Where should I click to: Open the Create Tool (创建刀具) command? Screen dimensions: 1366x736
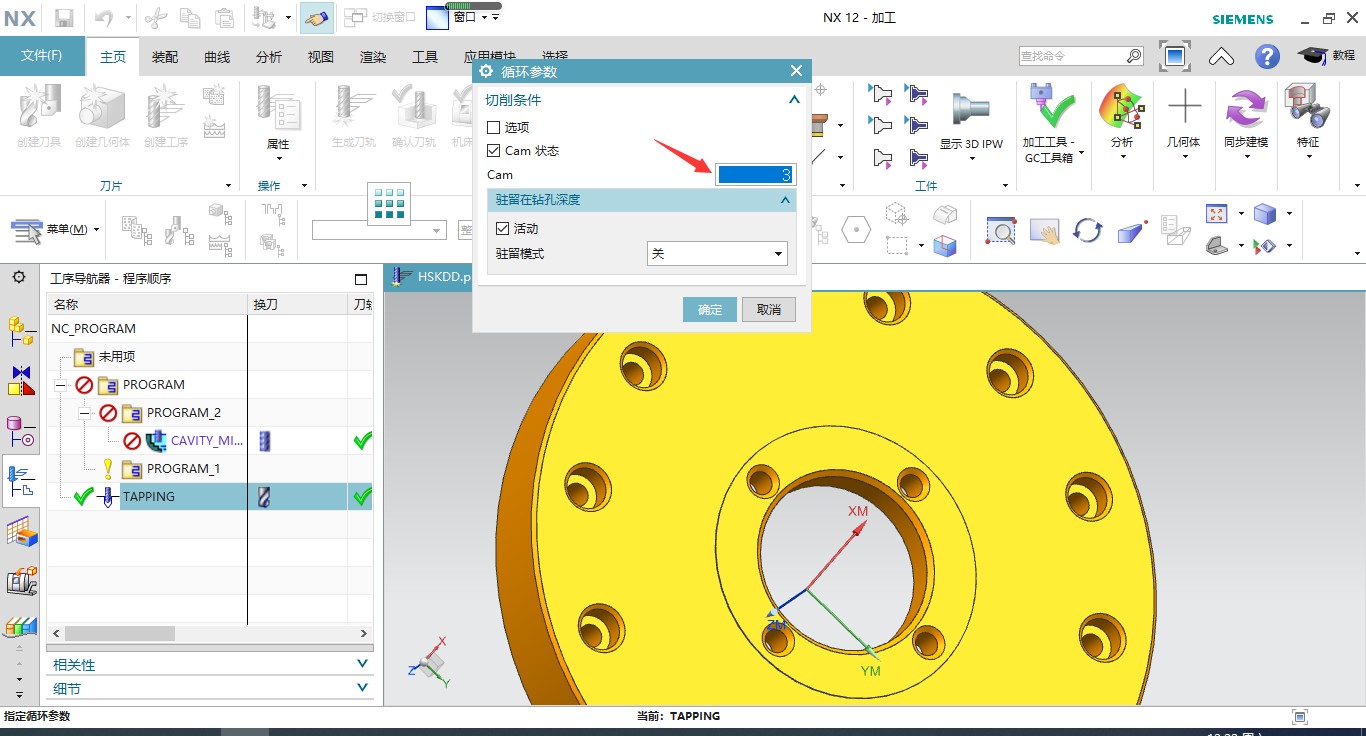[x=39, y=115]
